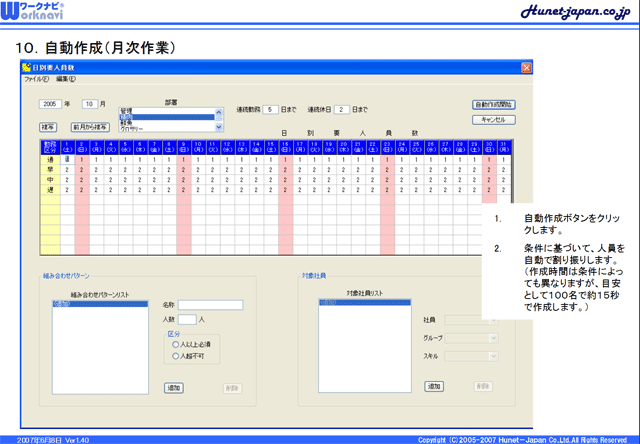Screen dimensions: 640x444
Task: Click the キャンセル button
Action: click(494, 119)
